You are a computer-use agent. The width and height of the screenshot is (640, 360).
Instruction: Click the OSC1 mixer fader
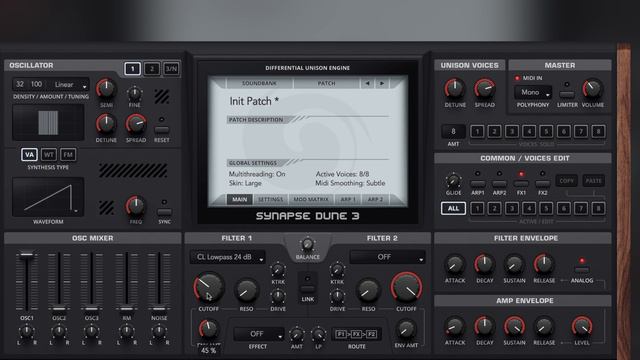click(x=27, y=254)
